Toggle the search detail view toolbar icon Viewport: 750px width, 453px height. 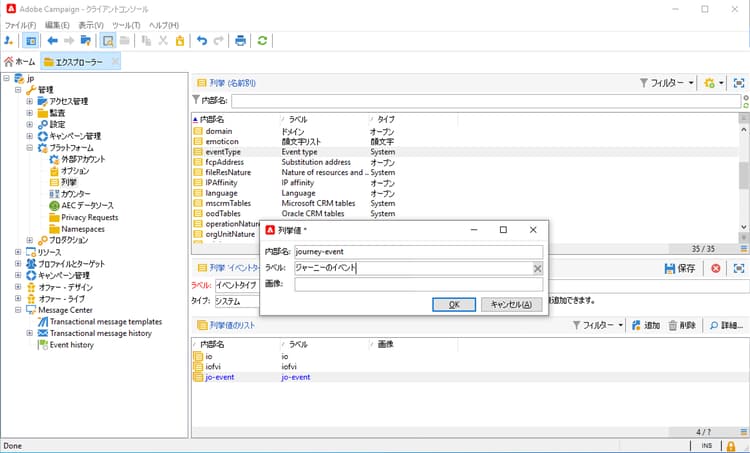tap(108, 41)
